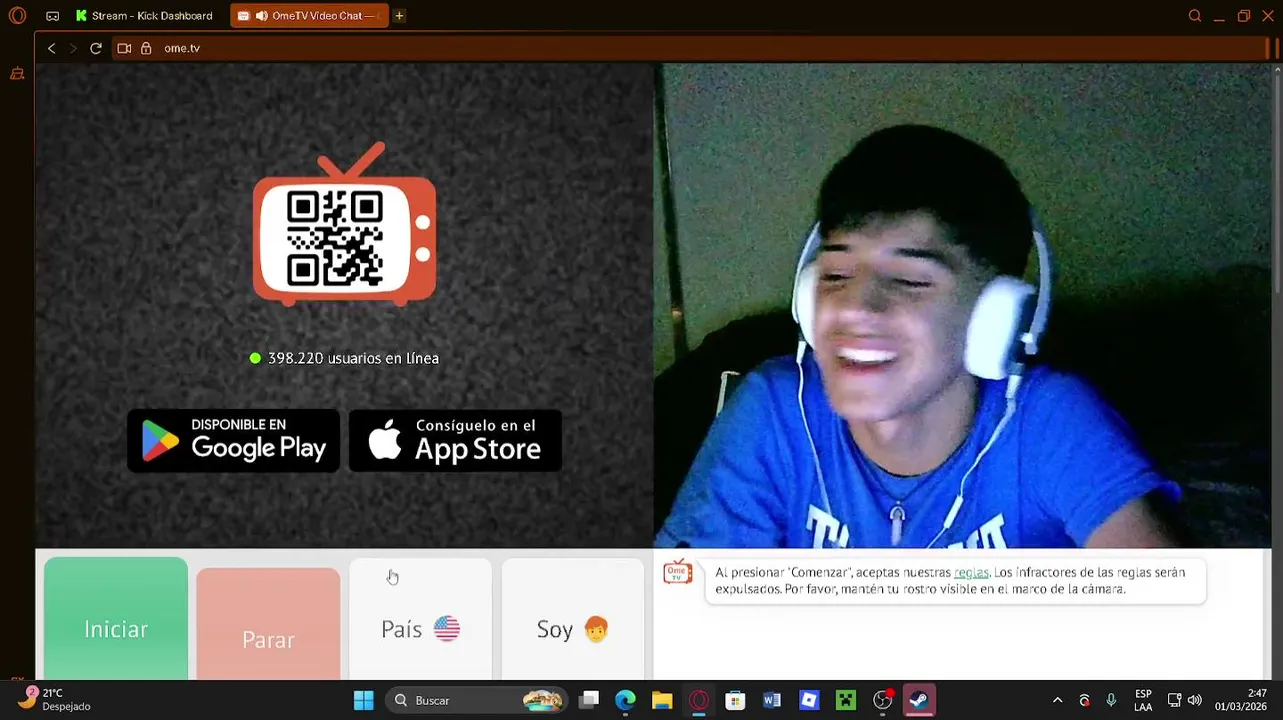Open Task View on the taskbar
Viewport: 1283px width, 720px height.
589,700
